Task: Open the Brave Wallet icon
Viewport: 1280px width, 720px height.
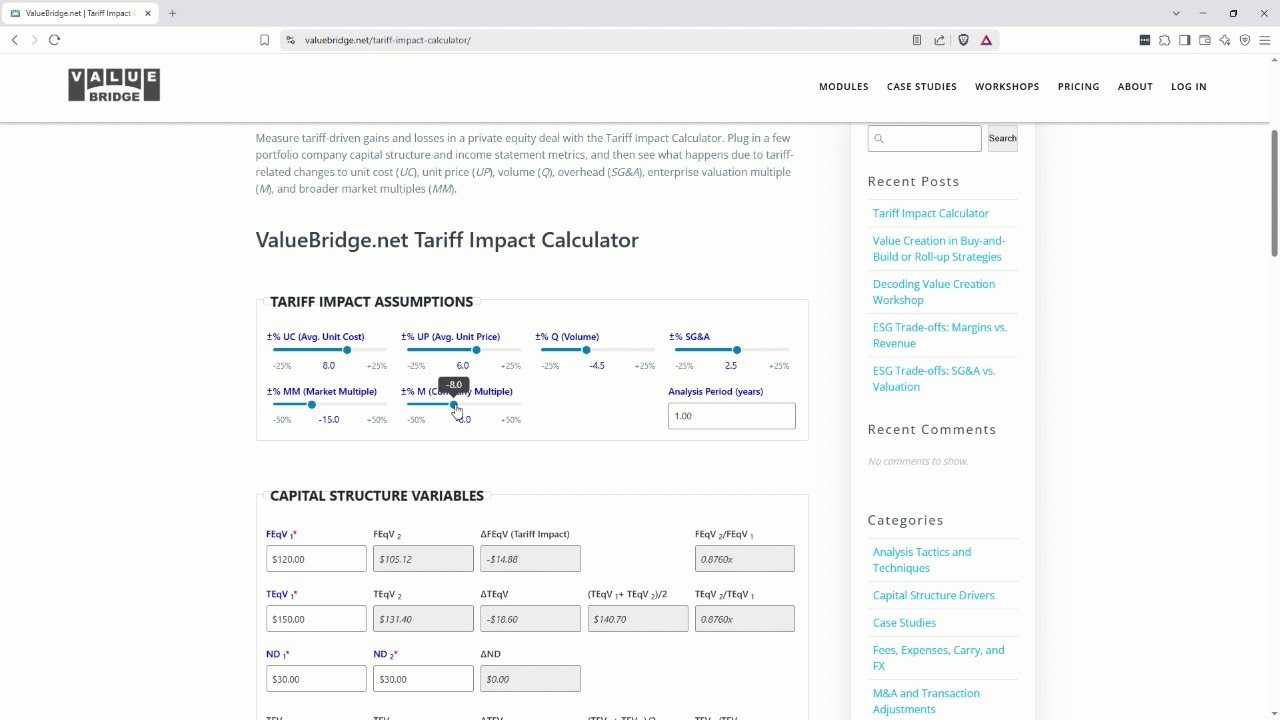Action: pyautogui.click(x=1205, y=40)
